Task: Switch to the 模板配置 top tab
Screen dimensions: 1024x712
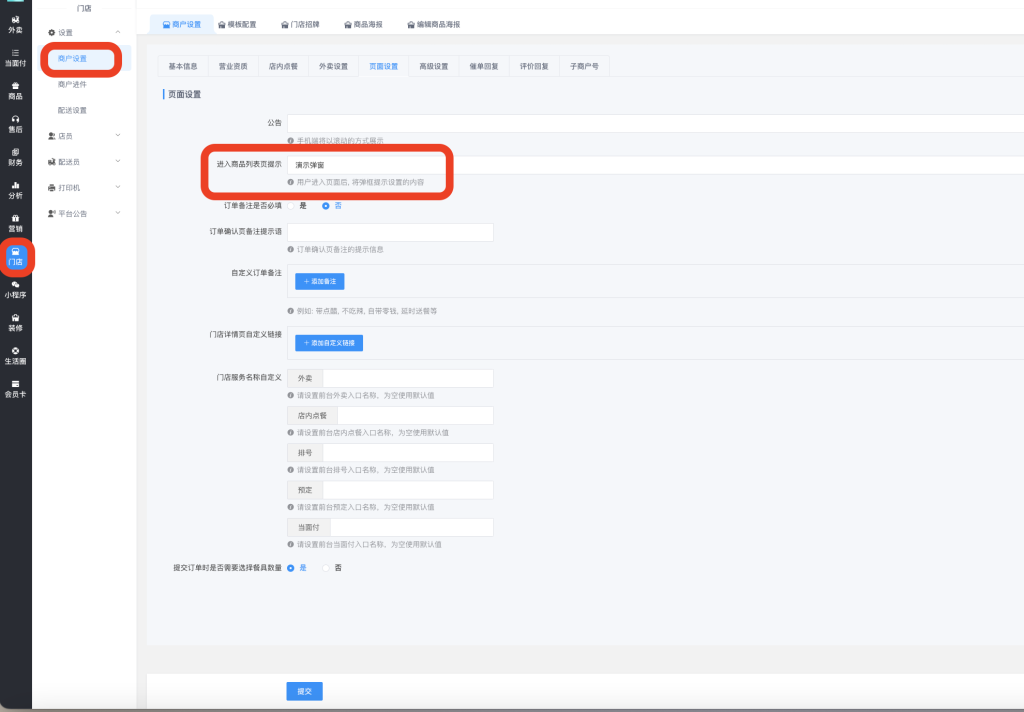Action: (237, 24)
